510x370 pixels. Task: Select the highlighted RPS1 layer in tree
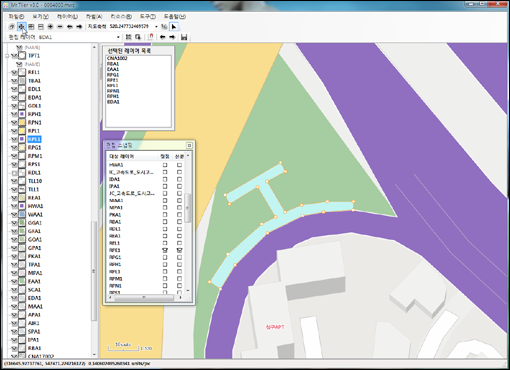(x=34, y=139)
